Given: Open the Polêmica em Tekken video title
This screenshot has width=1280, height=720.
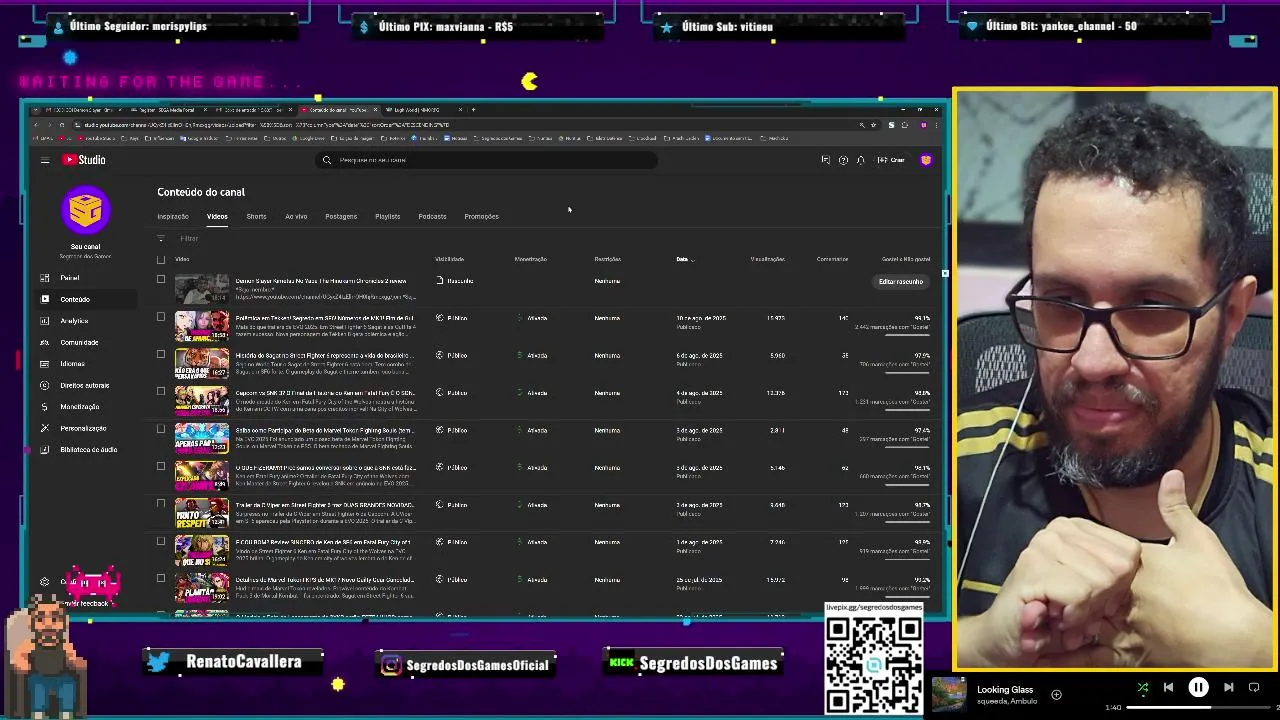Looking at the screenshot, I should (x=324, y=318).
